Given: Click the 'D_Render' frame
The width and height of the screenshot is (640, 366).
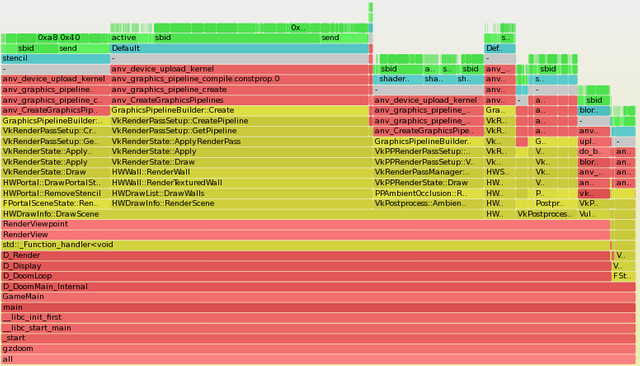Looking at the screenshot, I should [306, 255].
